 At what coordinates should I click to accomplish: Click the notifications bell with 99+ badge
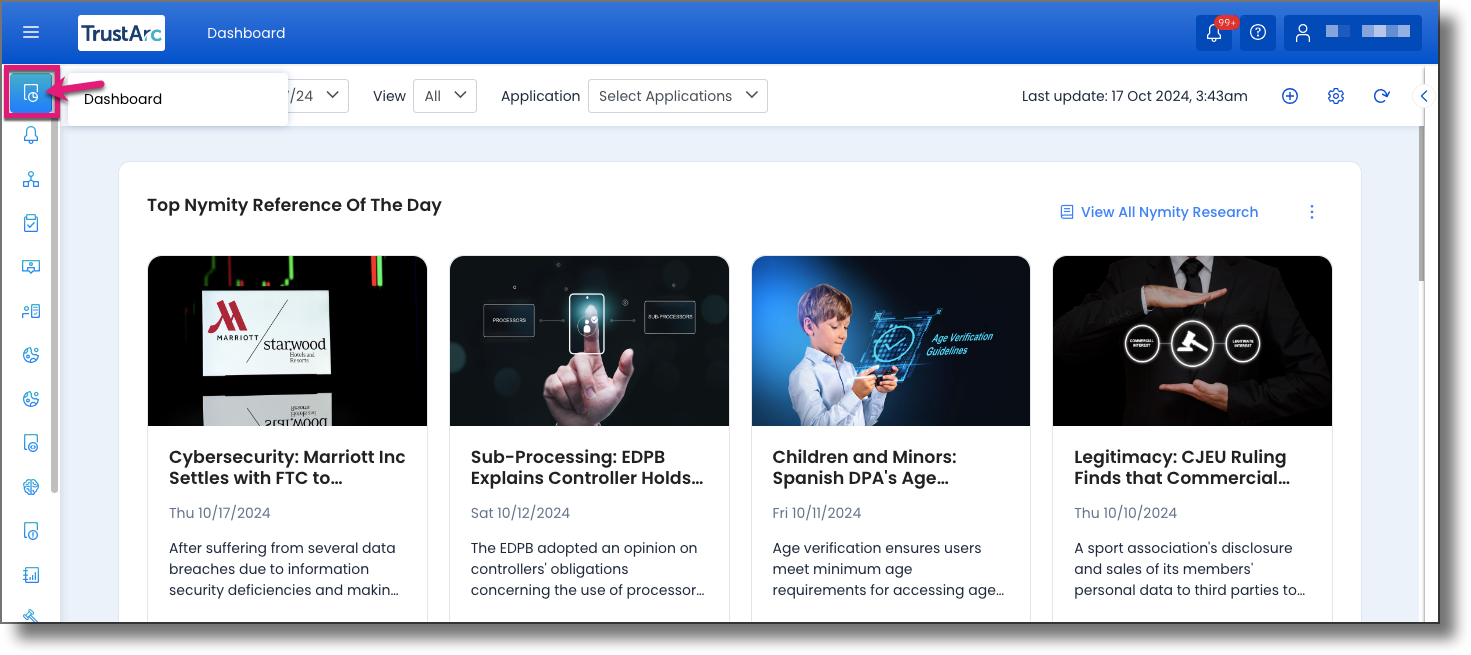[1214, 32]
